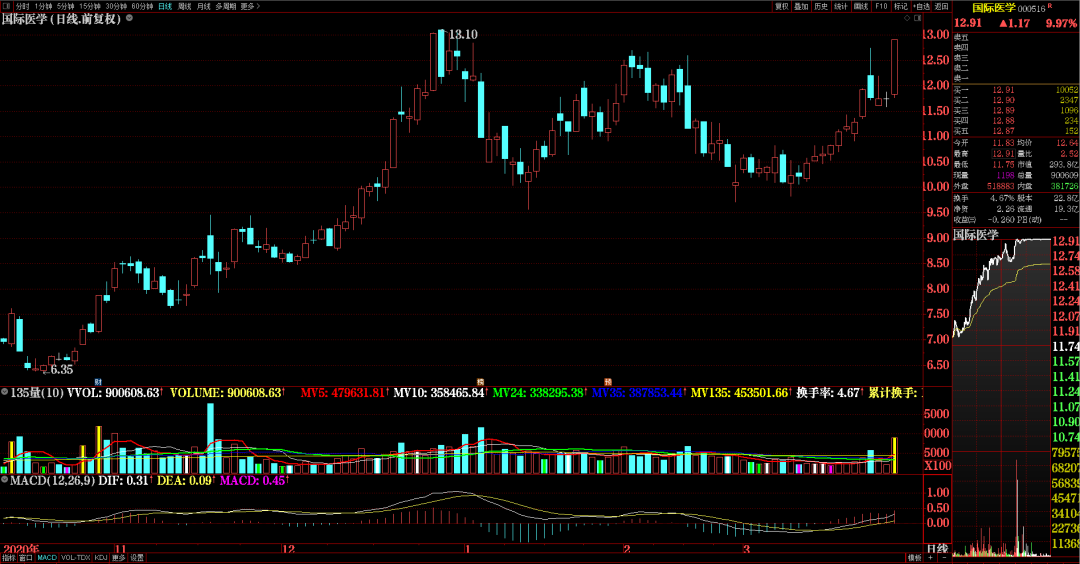Click the 叠加 overlay button

click(801, 6)
